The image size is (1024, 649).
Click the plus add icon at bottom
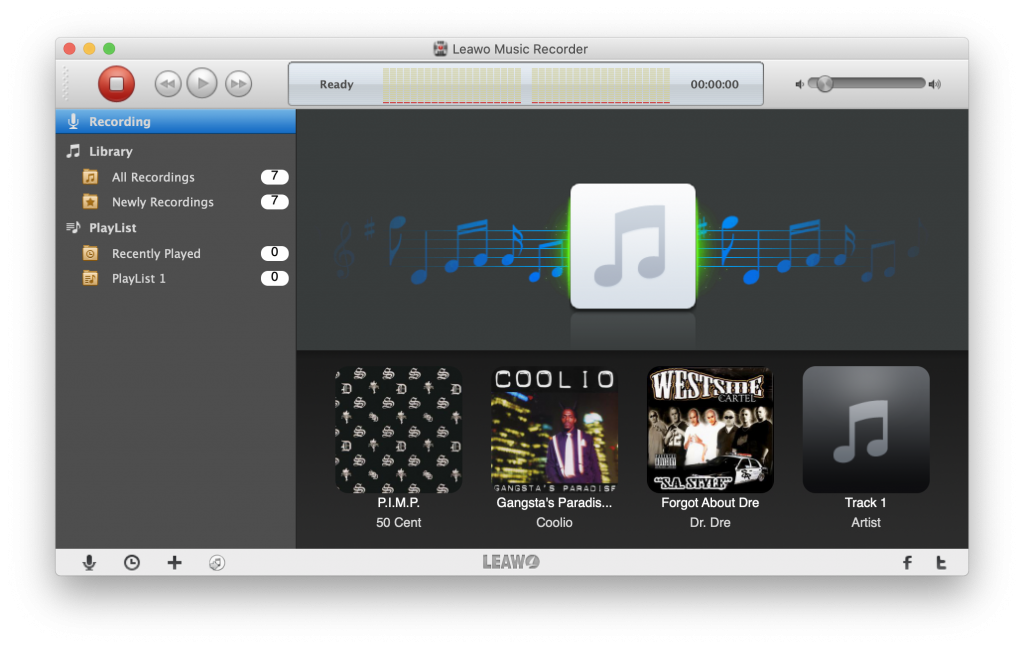pos(174,563)
